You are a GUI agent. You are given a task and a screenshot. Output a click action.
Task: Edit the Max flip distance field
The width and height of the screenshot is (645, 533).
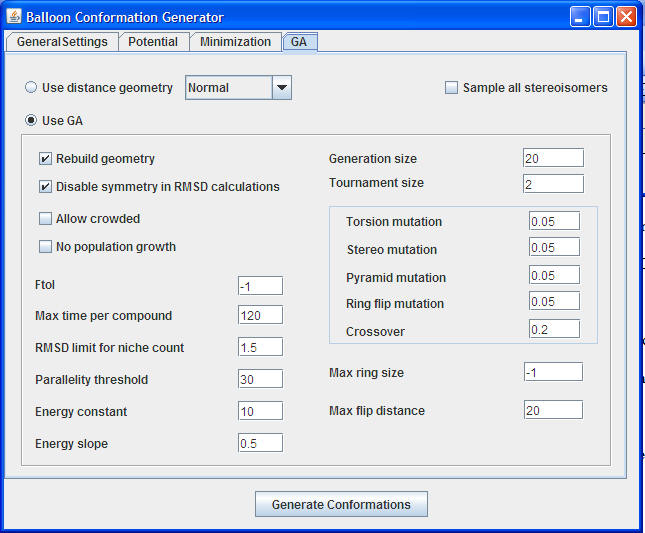(x=552, y=410)
